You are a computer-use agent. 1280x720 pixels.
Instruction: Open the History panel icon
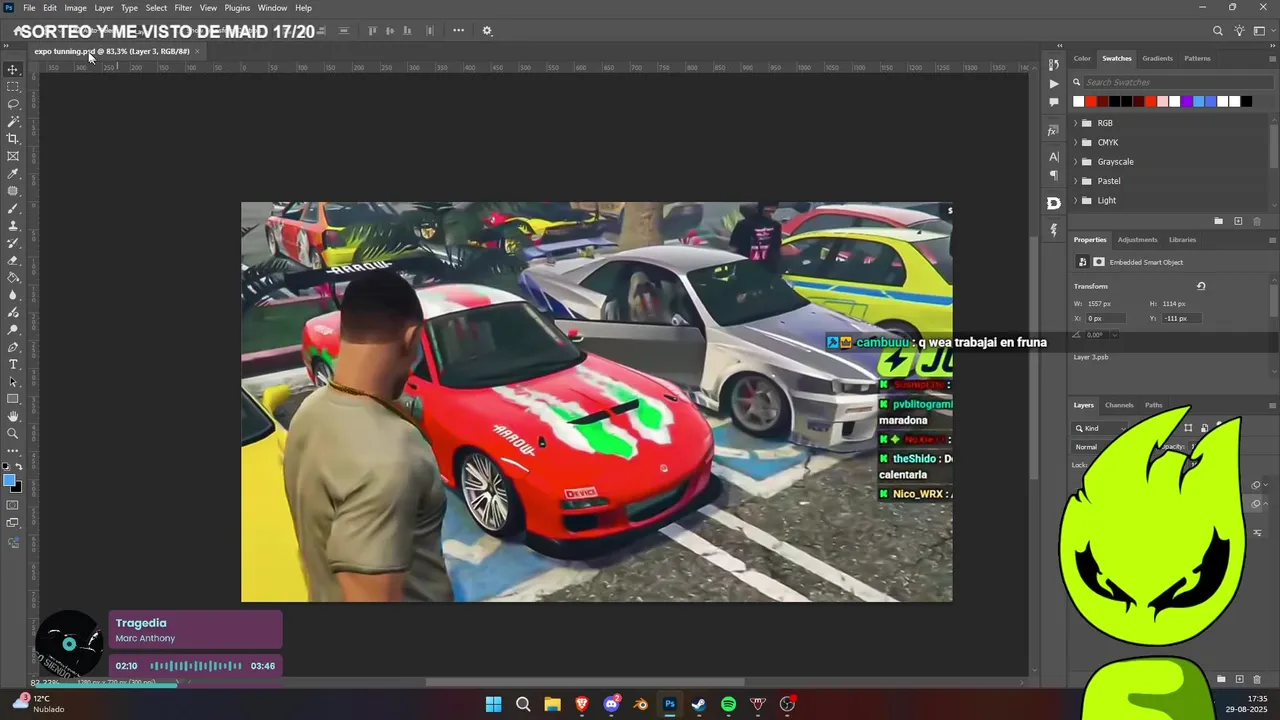(1054, 66)
